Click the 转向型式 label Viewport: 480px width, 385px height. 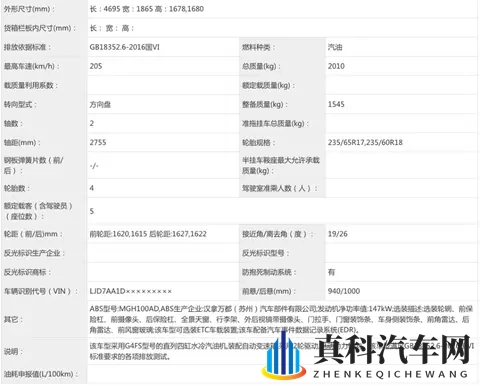(20, 104)
